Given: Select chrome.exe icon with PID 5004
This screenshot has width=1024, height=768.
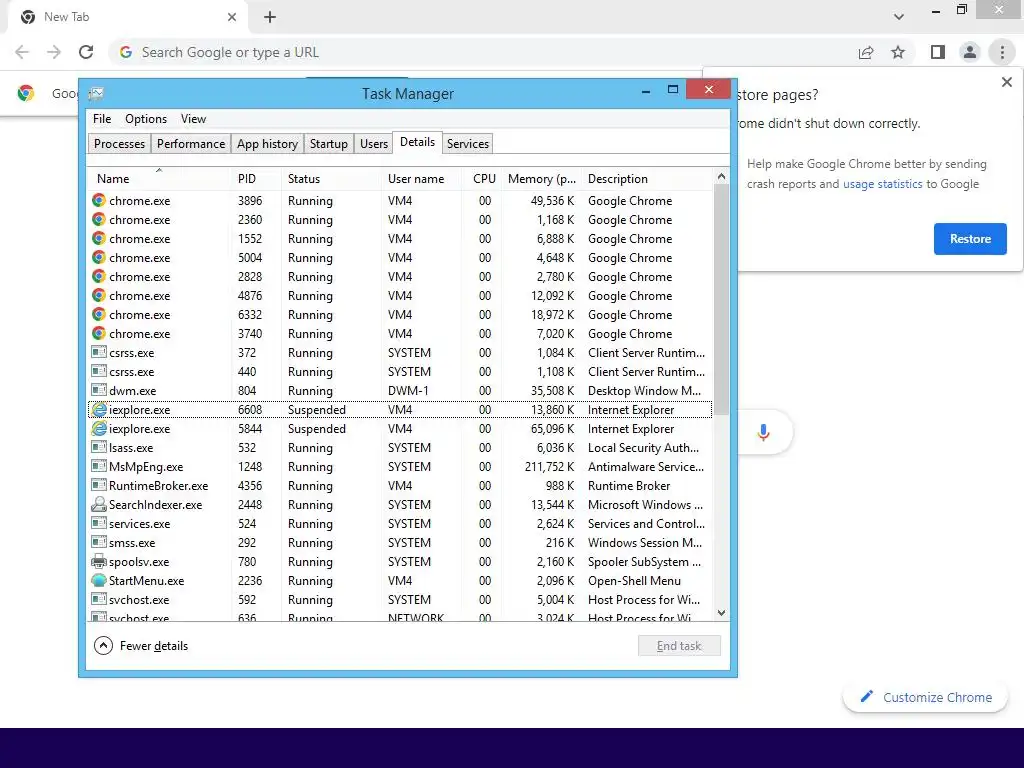Looking at the screenshot, I should pos(99,257).
